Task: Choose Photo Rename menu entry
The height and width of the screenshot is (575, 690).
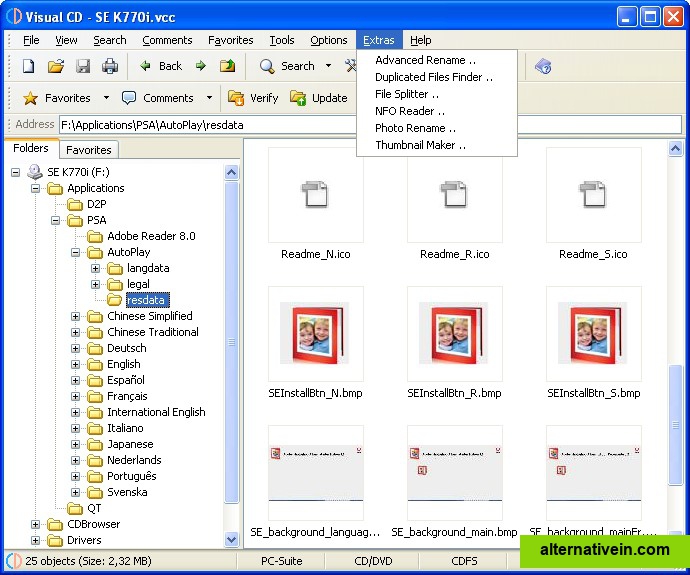Action: [437, 128]
